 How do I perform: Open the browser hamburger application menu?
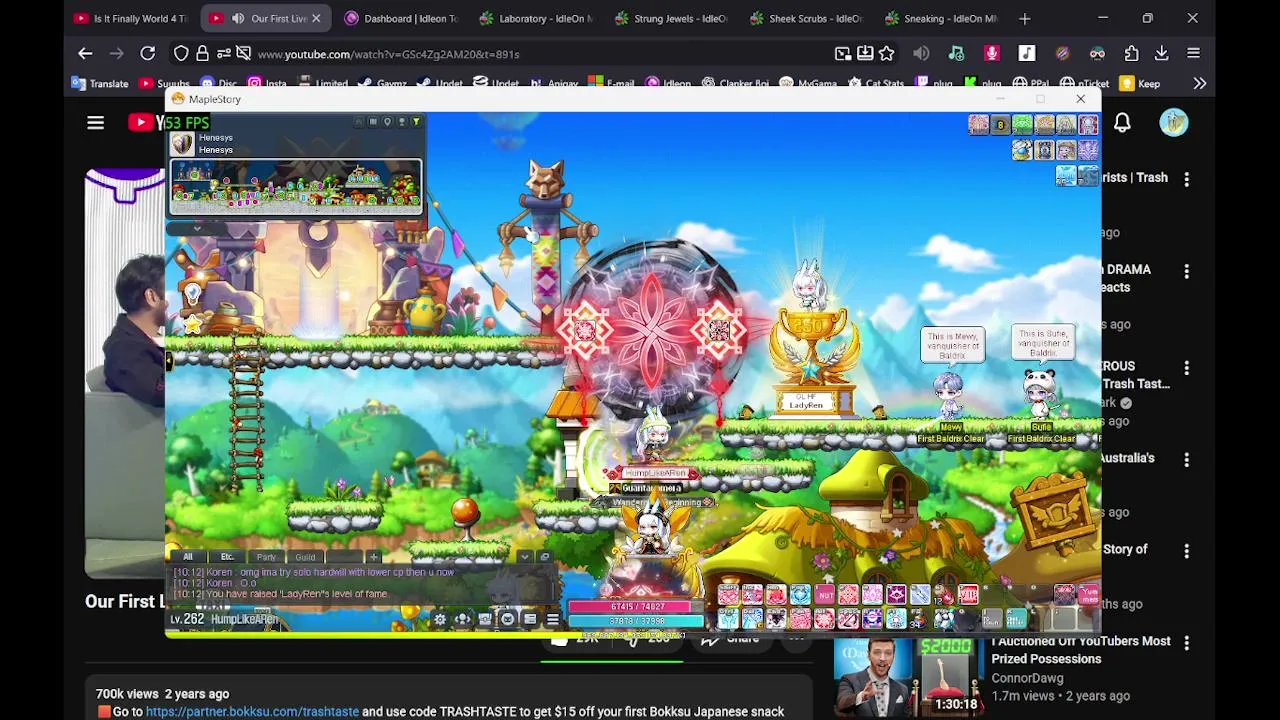click(1193, 53)
